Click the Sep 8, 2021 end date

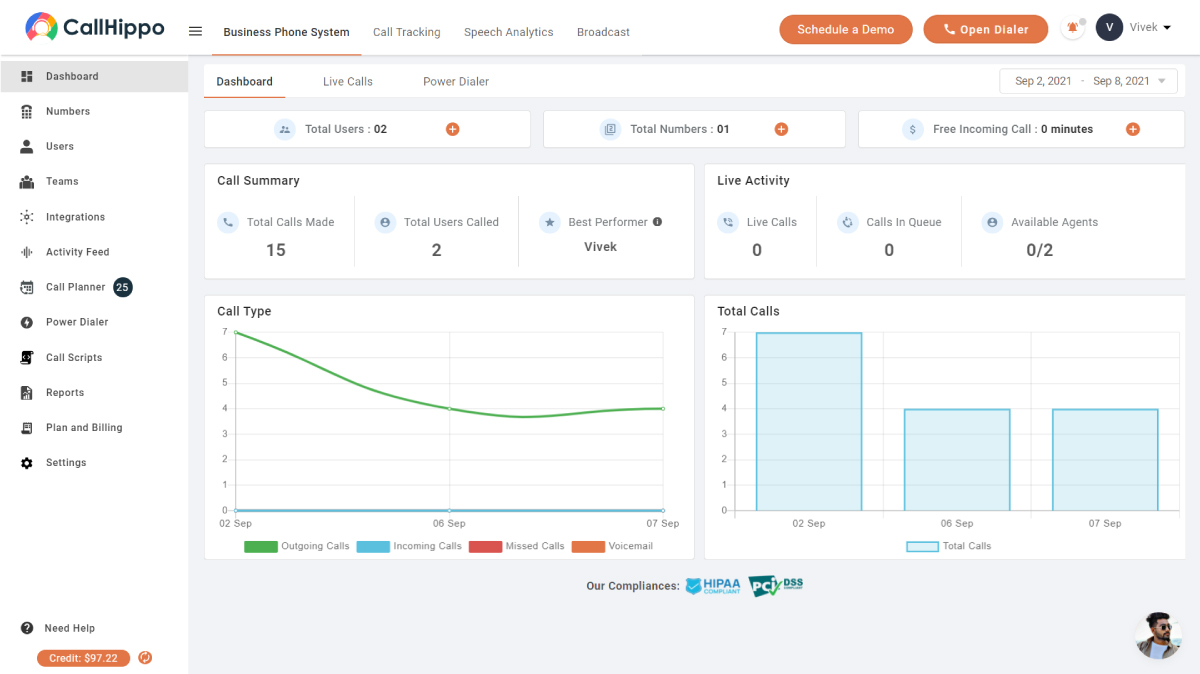pos(1121,81)
